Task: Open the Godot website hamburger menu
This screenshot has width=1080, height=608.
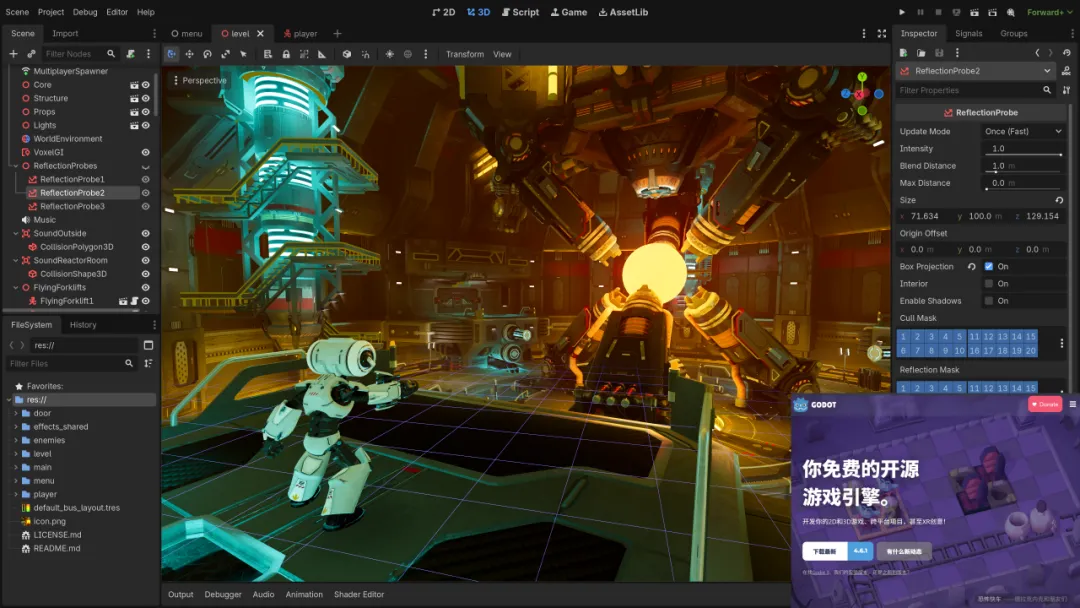Action: [x=1072, y=405]
